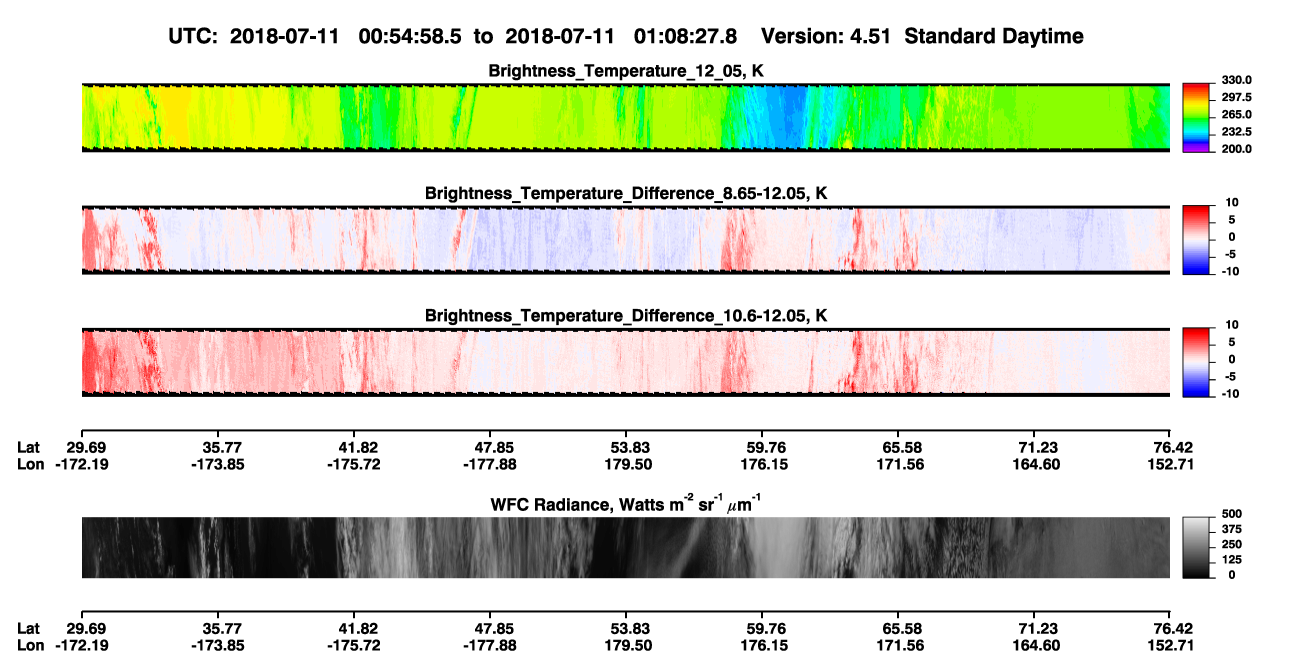Click the WFC Radiance panel title
This screenshot has height=667, width=1300.
point(626,505)
